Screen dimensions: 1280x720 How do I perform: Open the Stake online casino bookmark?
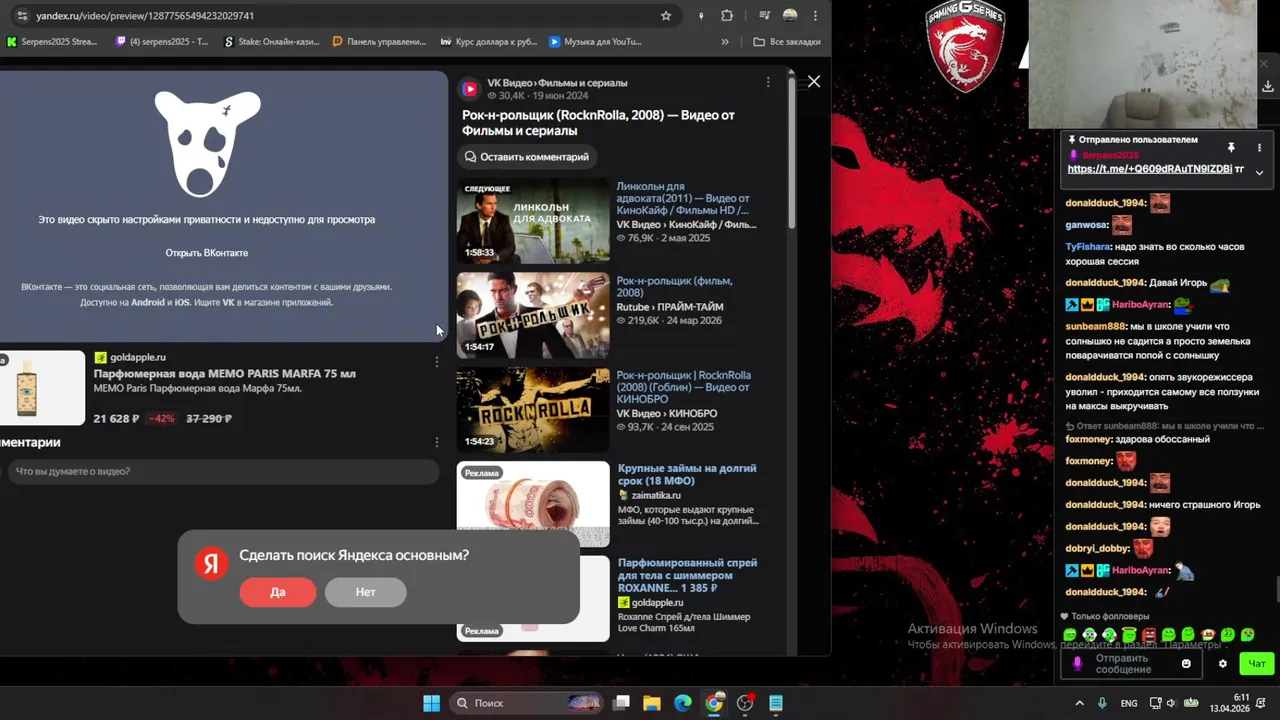(272, 42)
